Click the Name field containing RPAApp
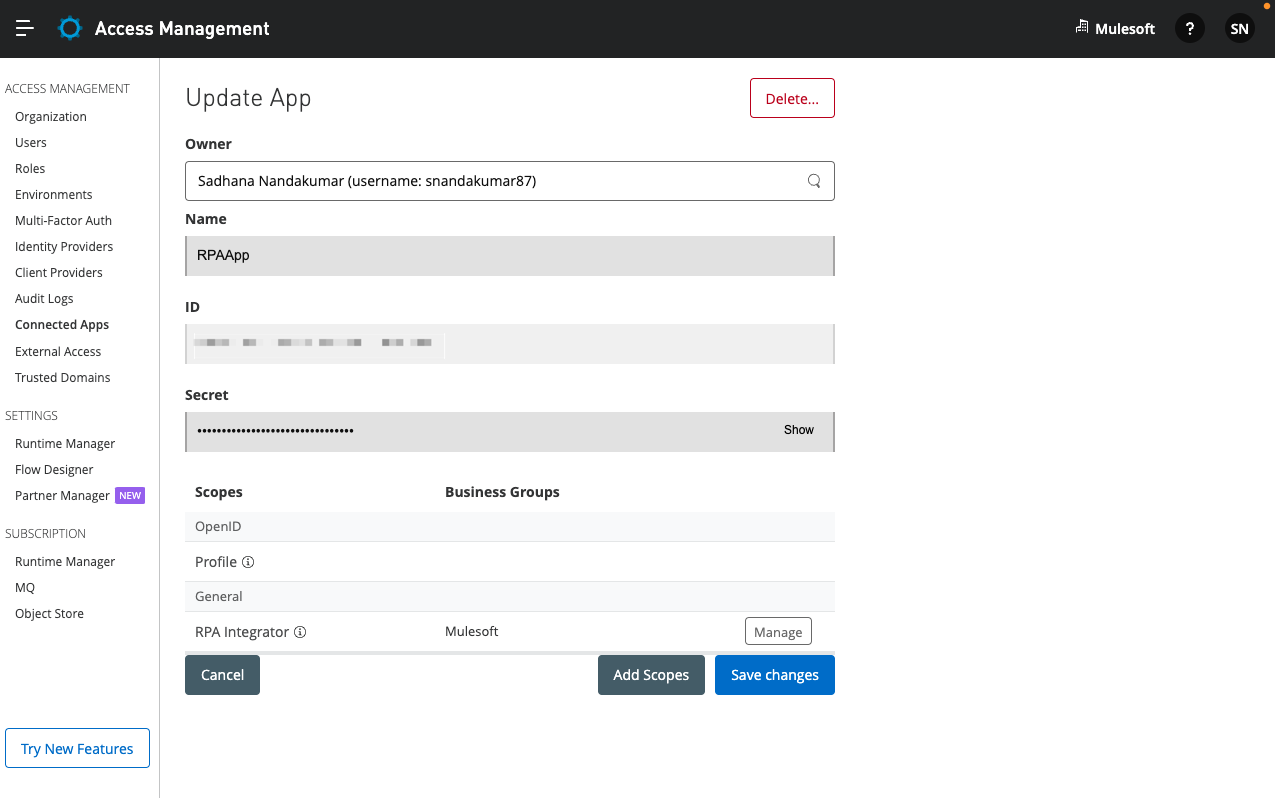Viewport: 1275px width, 798px height. (x=510, y=255)
